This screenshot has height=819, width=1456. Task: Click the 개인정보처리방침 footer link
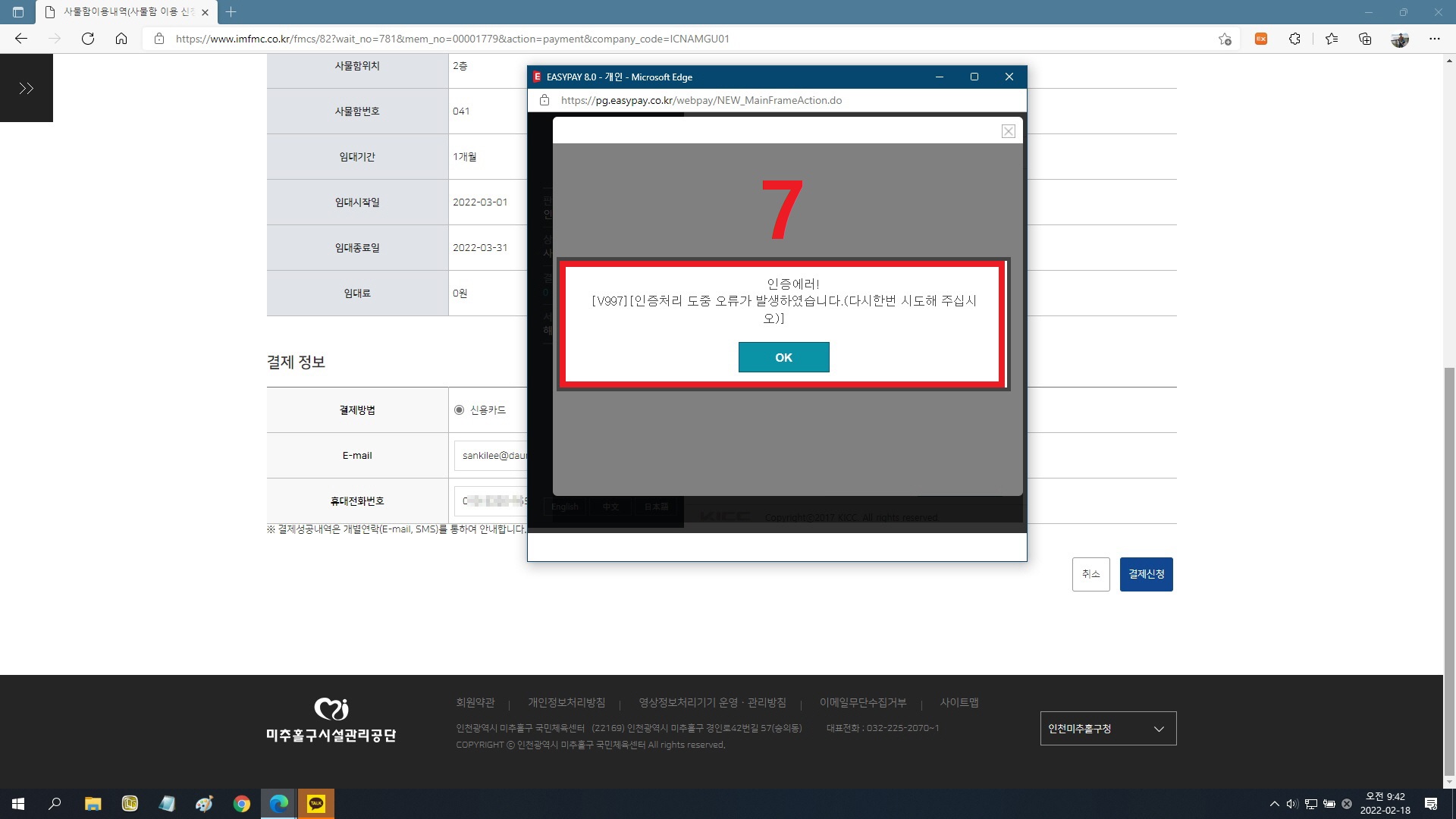click(566, 703)
